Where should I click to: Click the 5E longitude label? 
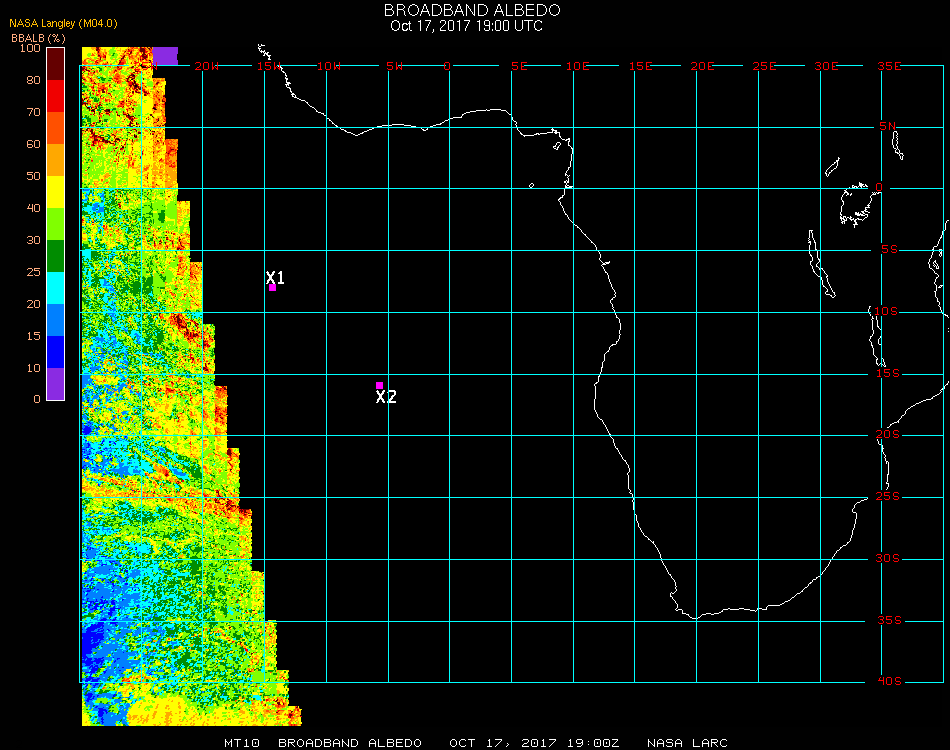click(x=519, y=66)
